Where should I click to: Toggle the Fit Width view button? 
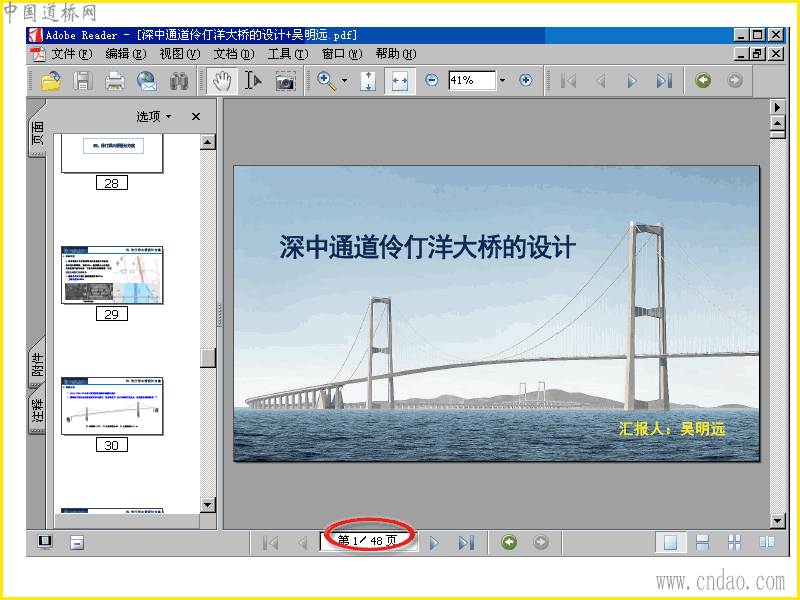[399, 81]
